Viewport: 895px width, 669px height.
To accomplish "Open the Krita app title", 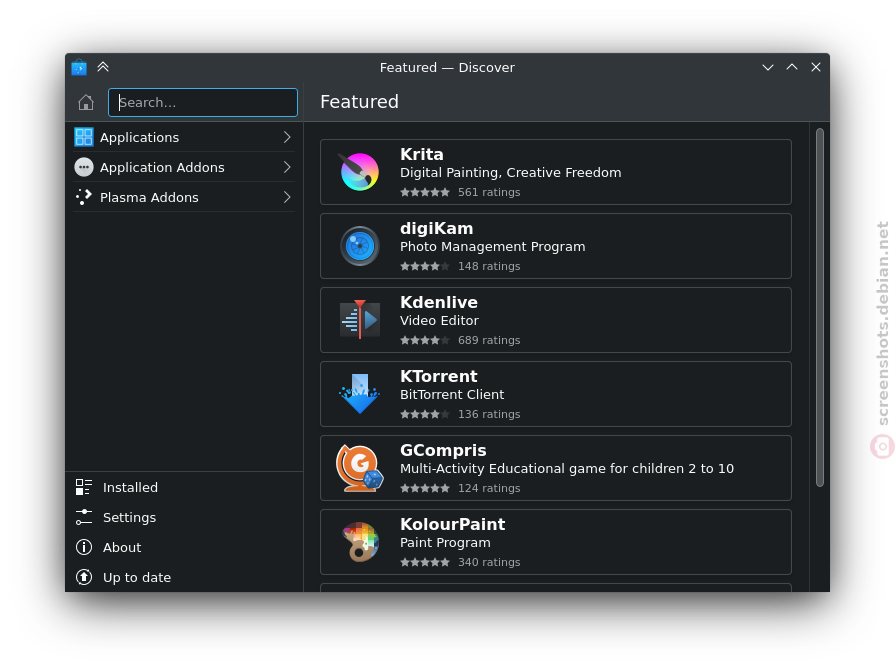I will point(422,154).
